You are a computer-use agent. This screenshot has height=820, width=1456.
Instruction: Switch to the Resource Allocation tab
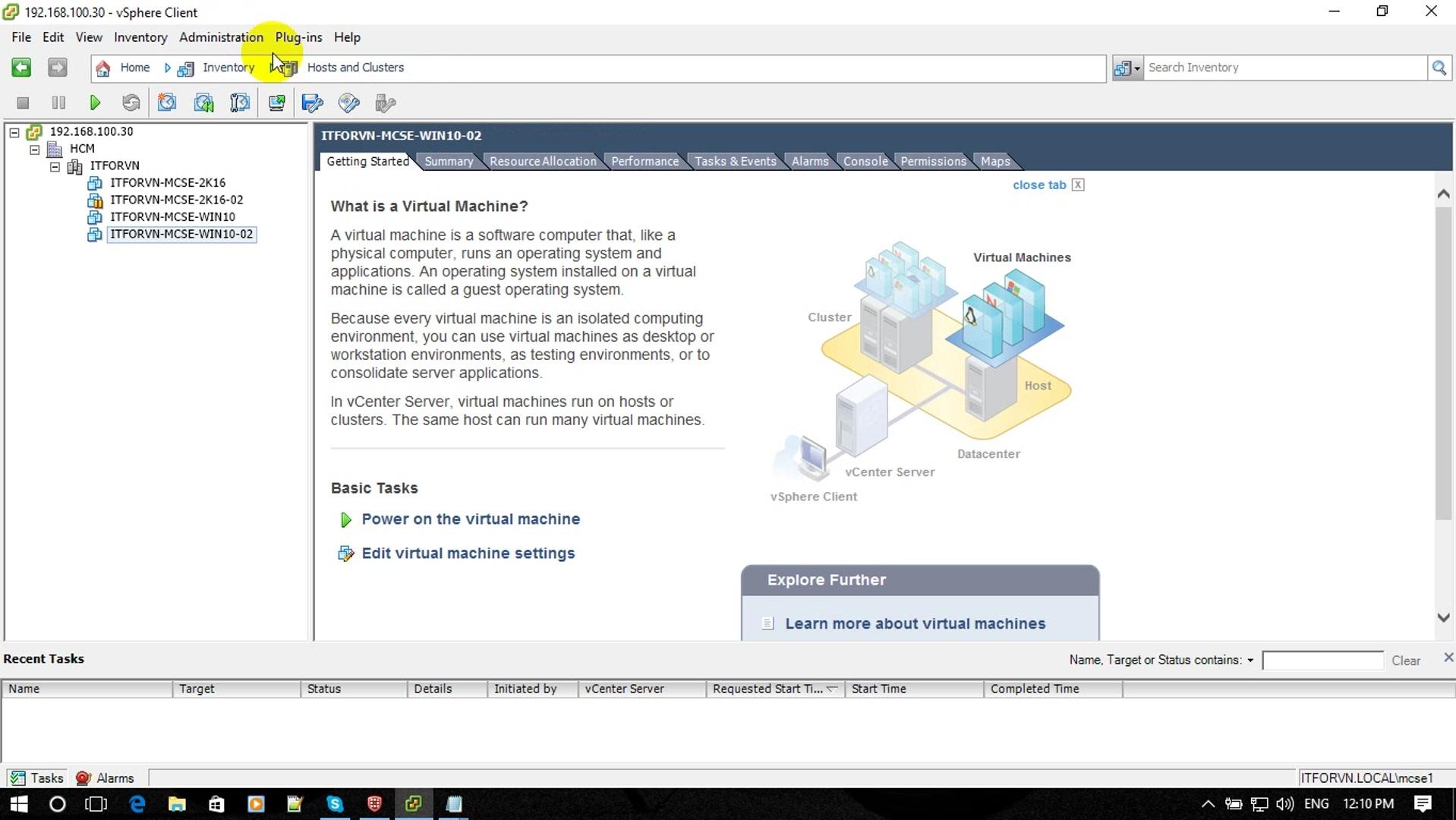543,161
